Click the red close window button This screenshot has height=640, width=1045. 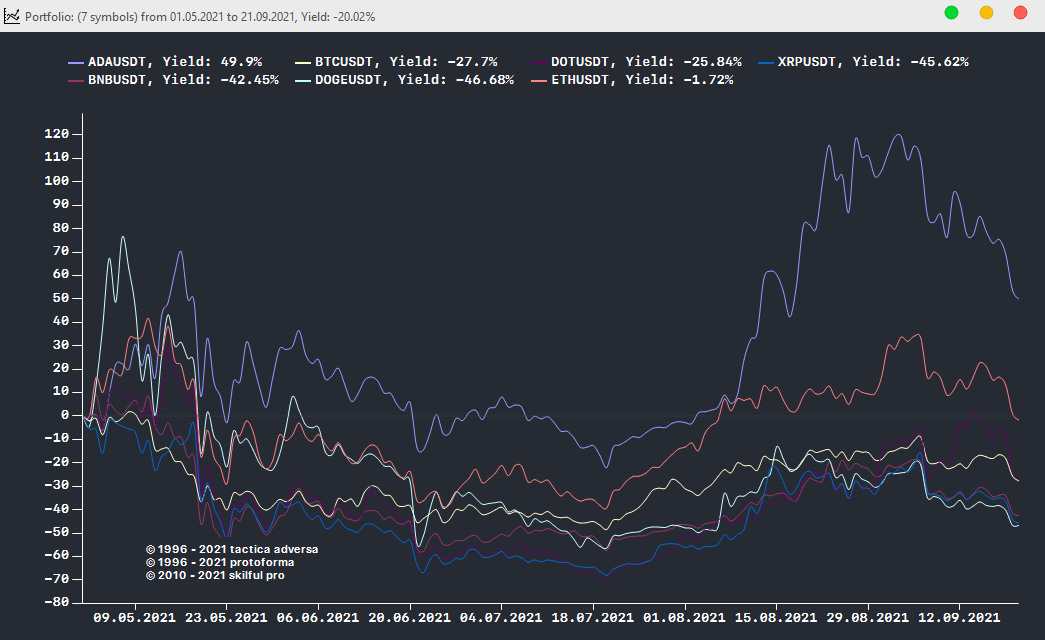1020,12
